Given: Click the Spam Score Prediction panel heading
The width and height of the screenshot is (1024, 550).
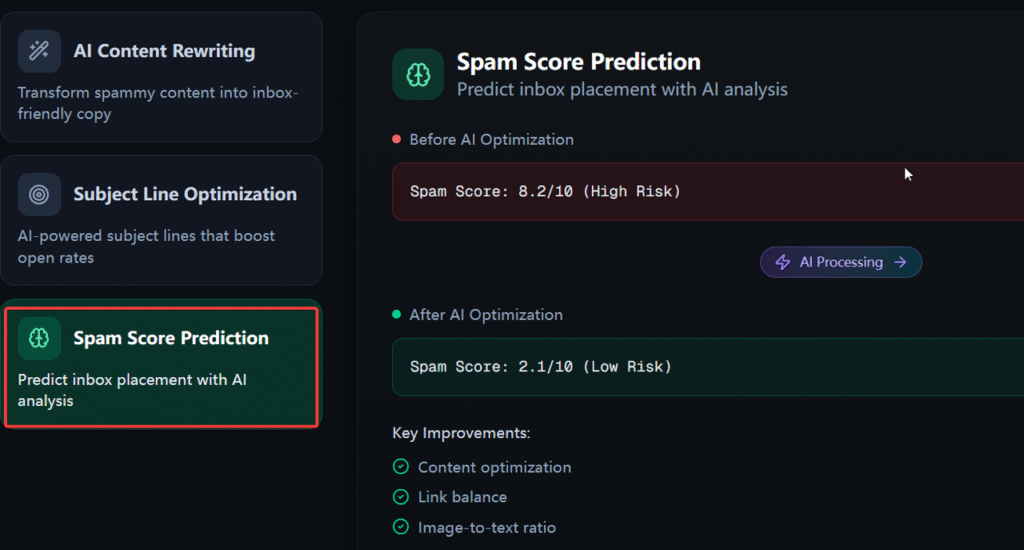Looking at the screenshot, I should (578, 62).
